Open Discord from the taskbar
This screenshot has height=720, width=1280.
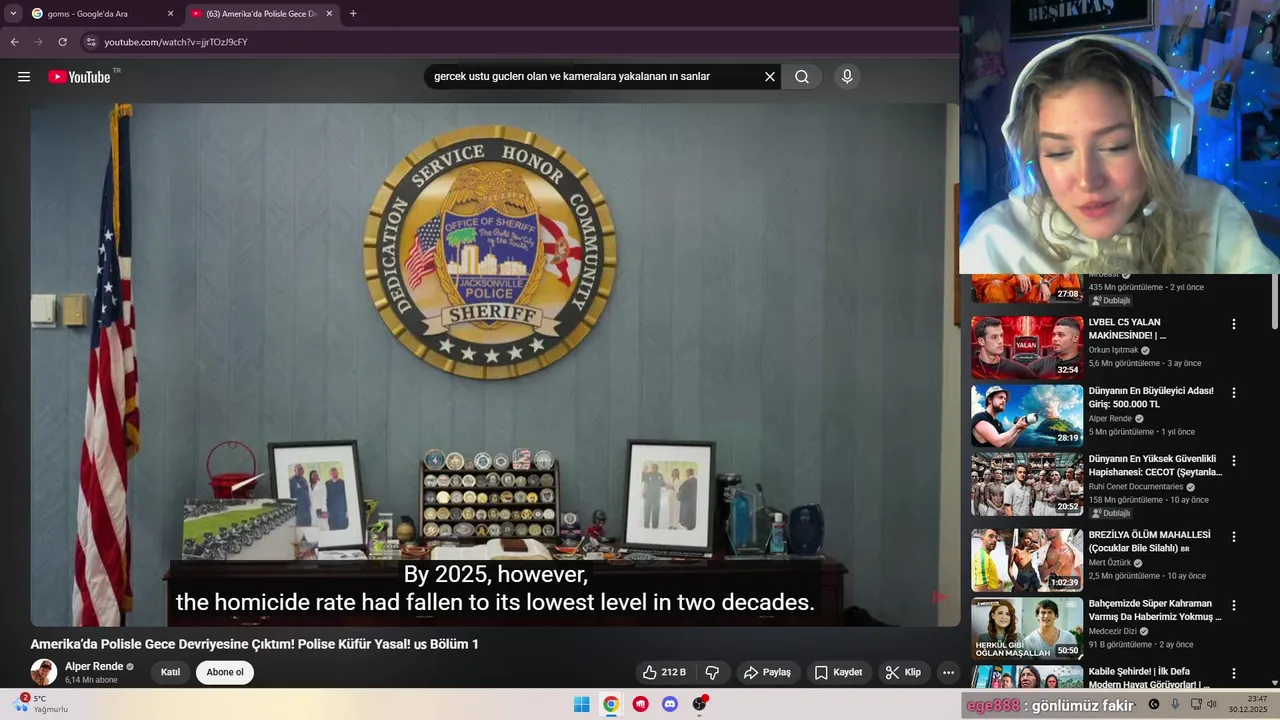670,704
